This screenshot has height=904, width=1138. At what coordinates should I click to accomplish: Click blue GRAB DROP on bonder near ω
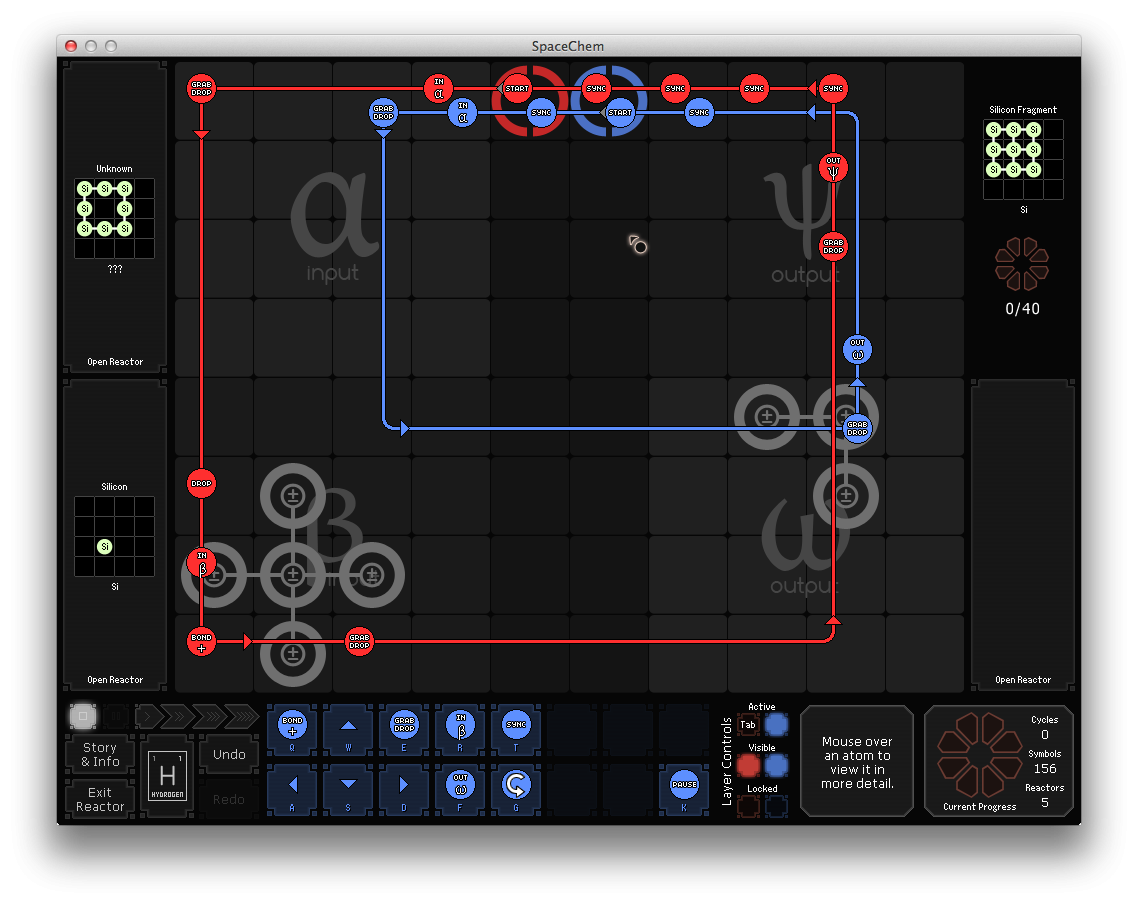pos(857,429)
